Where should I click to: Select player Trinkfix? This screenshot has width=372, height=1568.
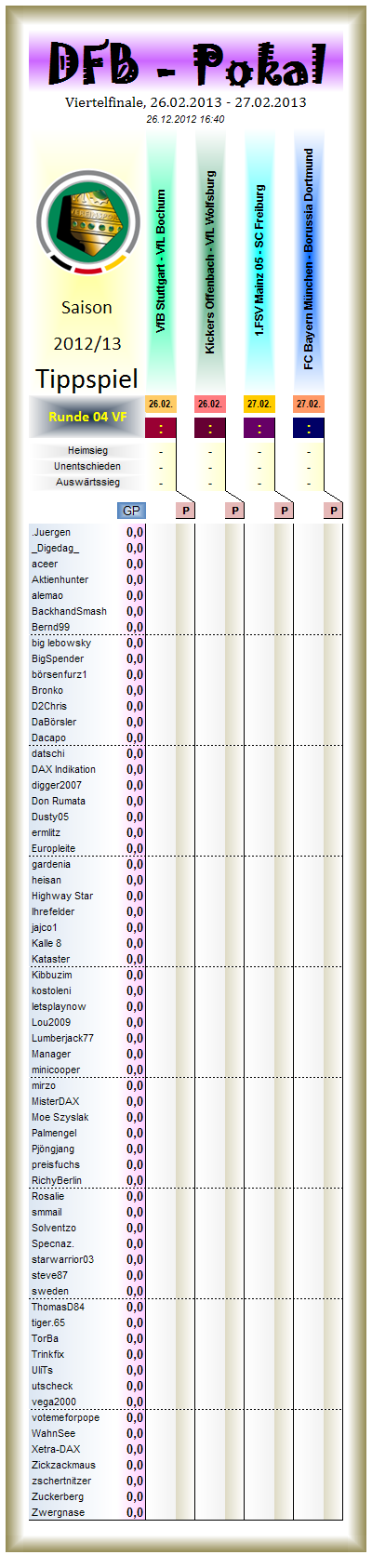pos(48,1354)
